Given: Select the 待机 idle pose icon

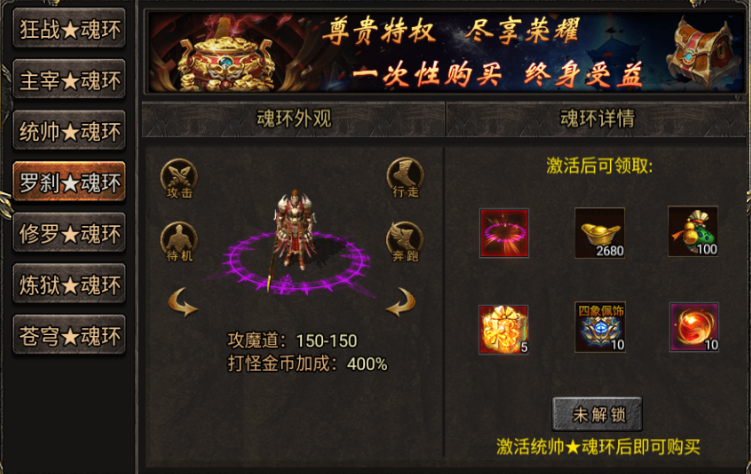Looking at the screenshot, I should [179, 242].
